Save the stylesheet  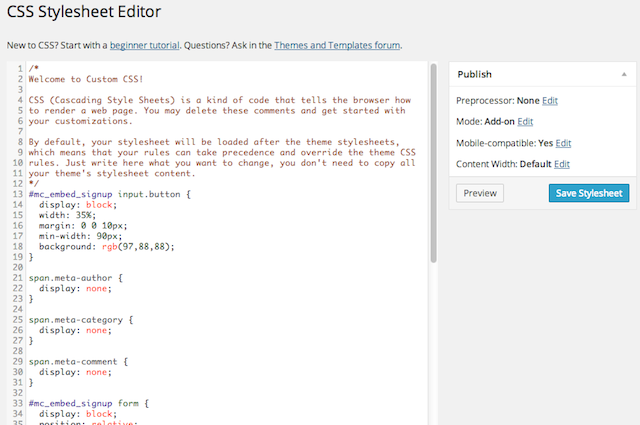(x=589, y=193)
